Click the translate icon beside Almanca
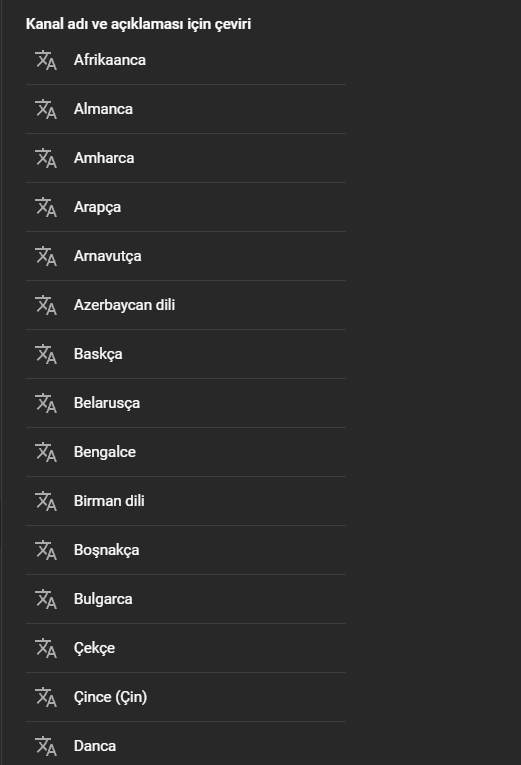This screenshot has width=521, height=765. coord(46,109)
